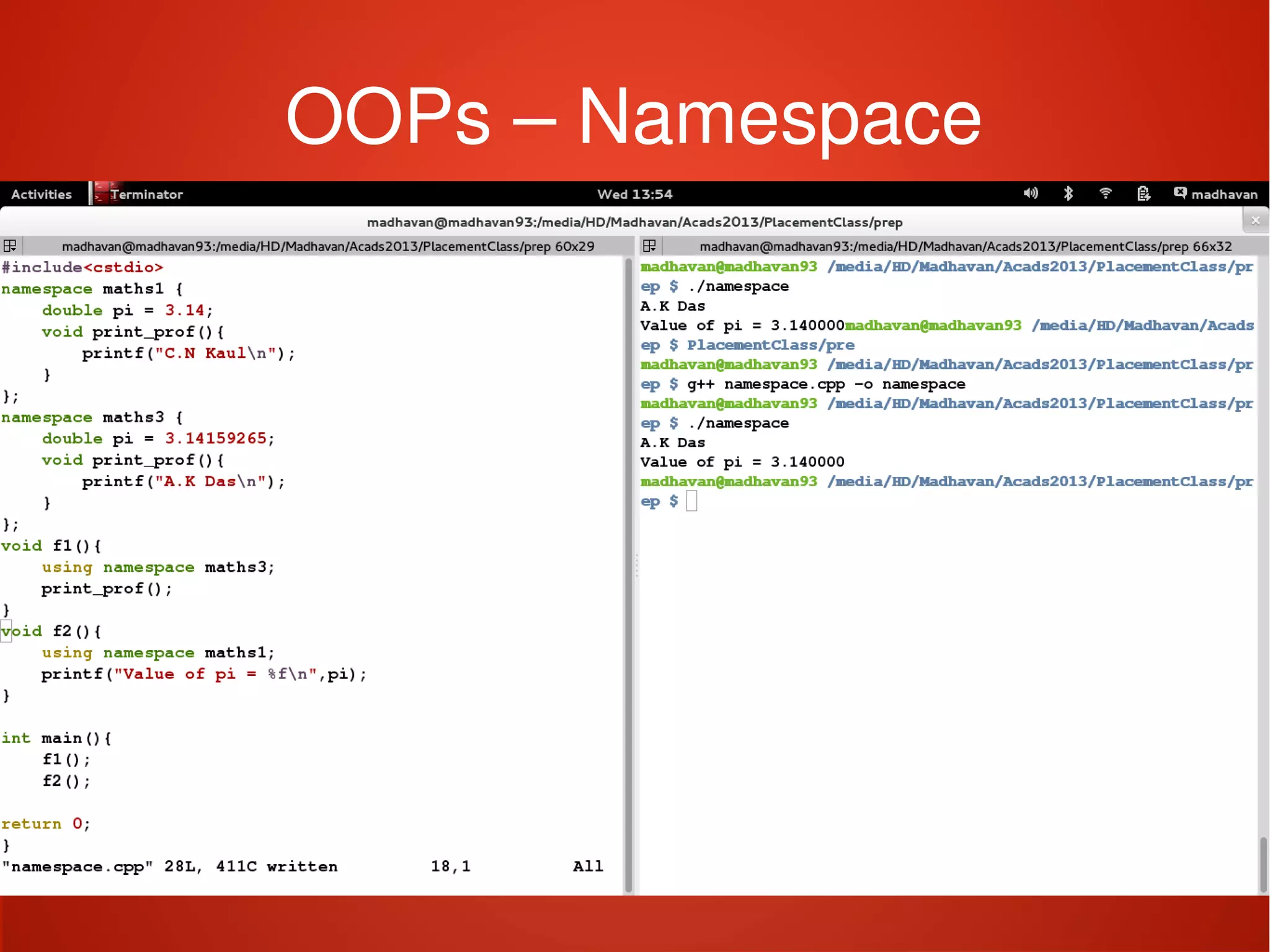The width and height of the screenshot is (1270, 952).
Task: Expand the madhavan user menu
Action: [1224, 194]
